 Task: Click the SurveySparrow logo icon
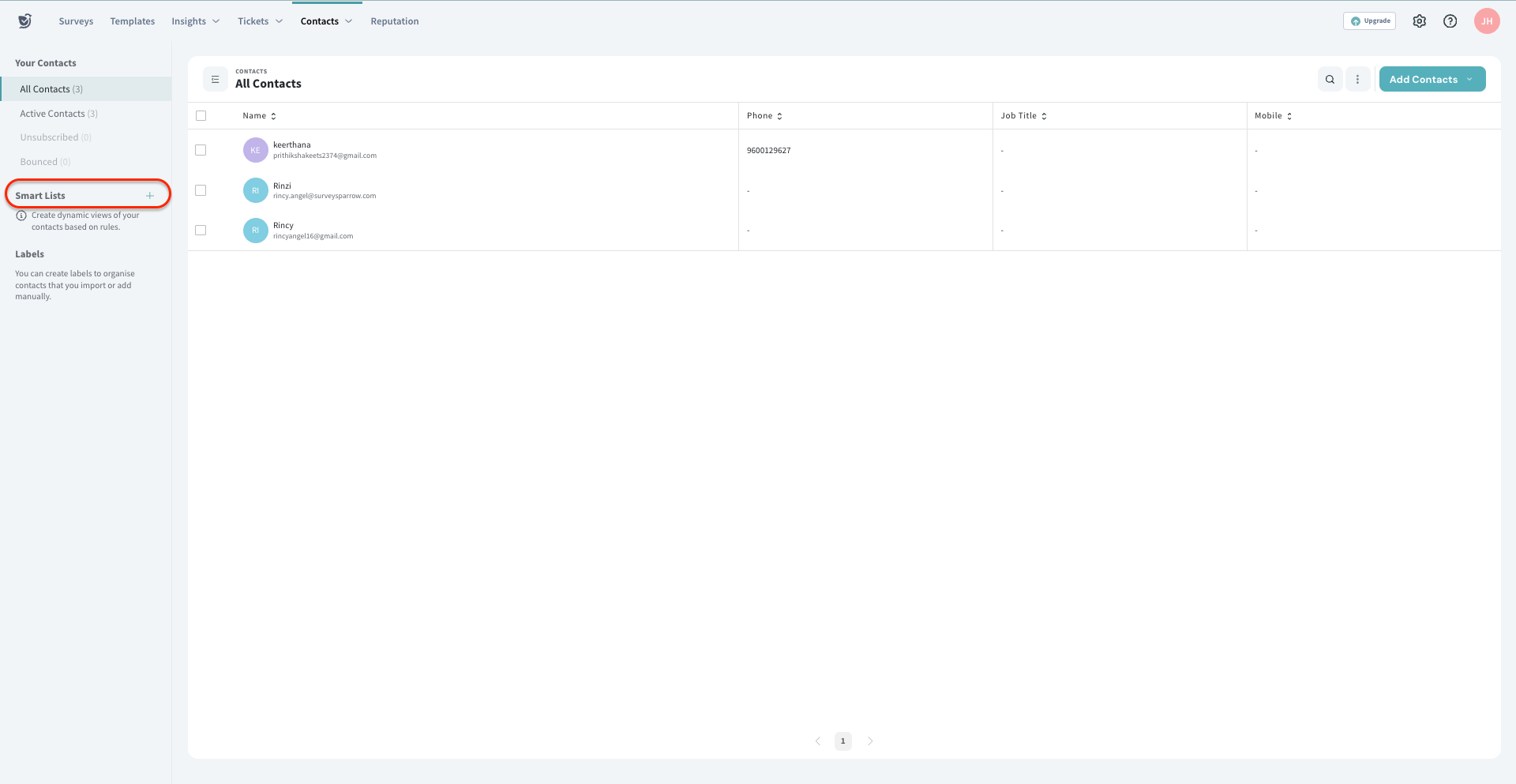pos(25,21)
